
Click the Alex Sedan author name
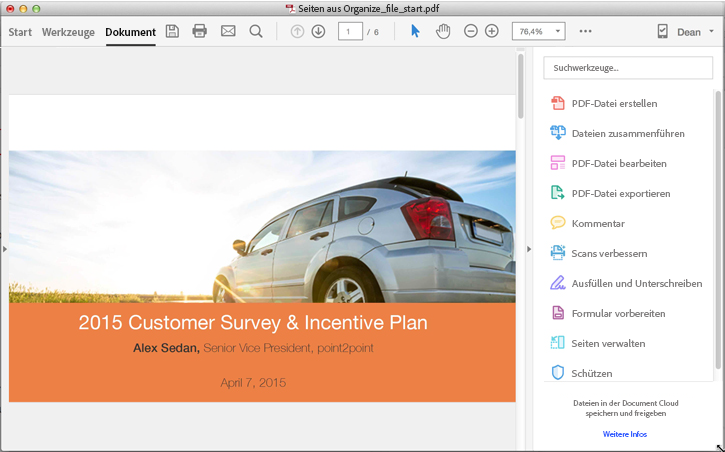pos(166,348)
